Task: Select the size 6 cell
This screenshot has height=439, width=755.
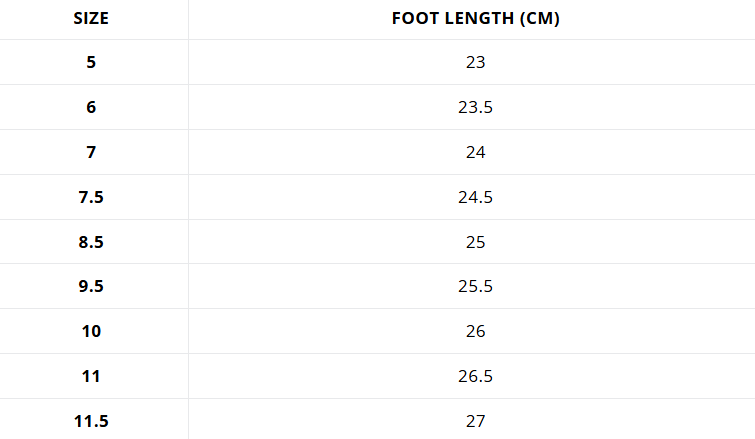Action: 91,107
